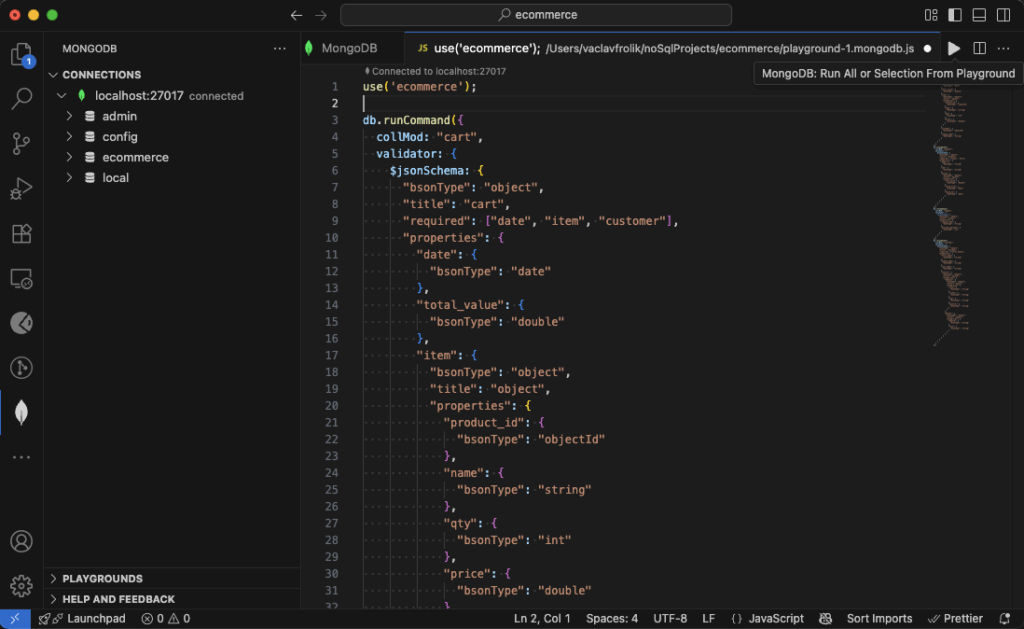Screen dimensions: 1024x629
Task: Change the UTF-8 encoding
Action: coord(670,619)
